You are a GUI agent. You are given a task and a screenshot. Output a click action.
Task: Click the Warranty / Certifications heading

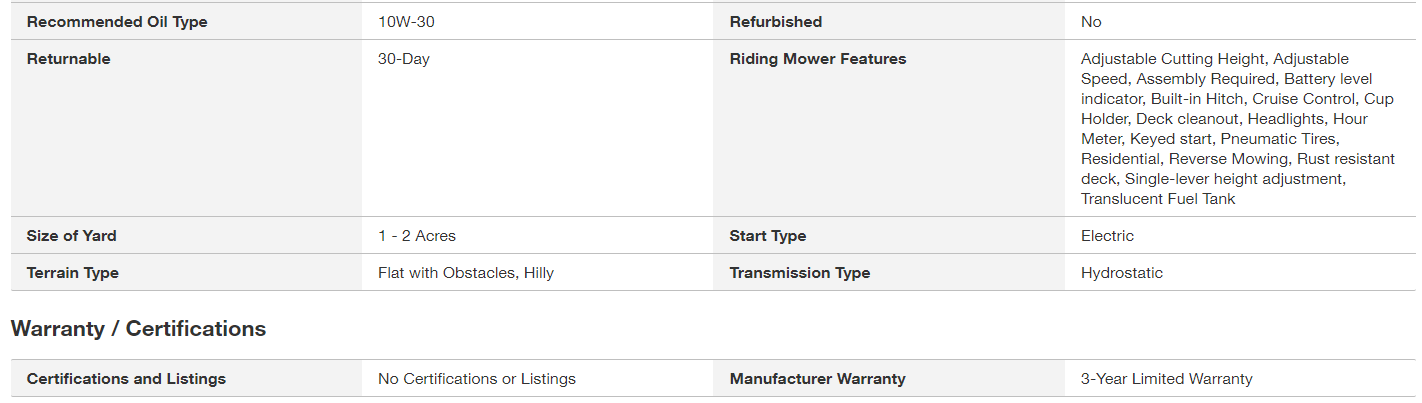(138, 329)
